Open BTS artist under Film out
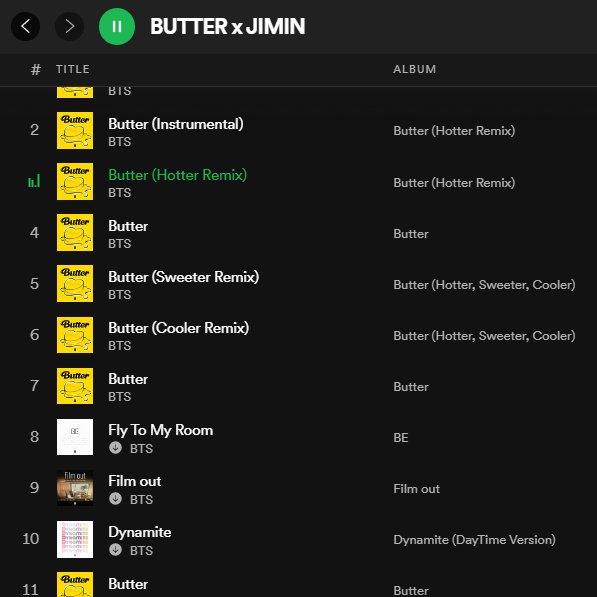597x597 pixels. pos(141,500)
